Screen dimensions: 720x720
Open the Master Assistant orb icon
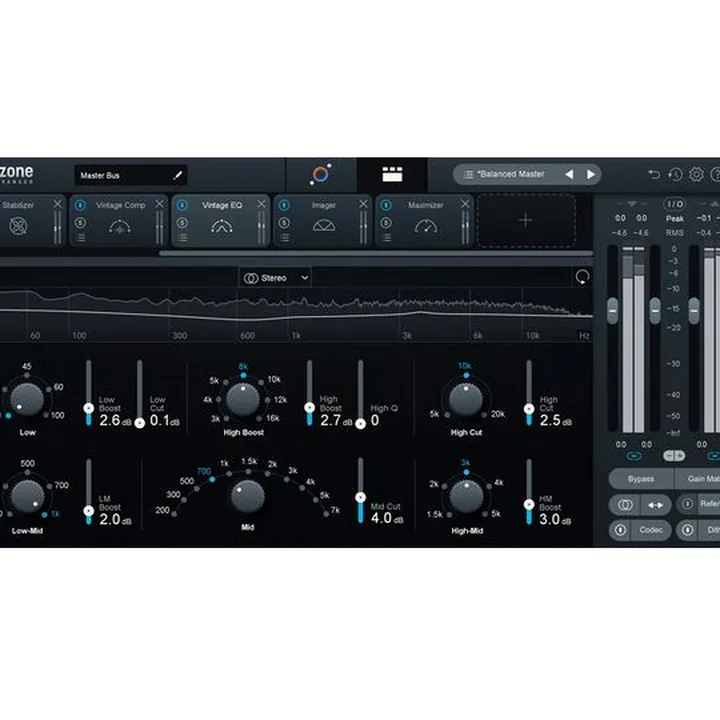[x=321, y=174]
